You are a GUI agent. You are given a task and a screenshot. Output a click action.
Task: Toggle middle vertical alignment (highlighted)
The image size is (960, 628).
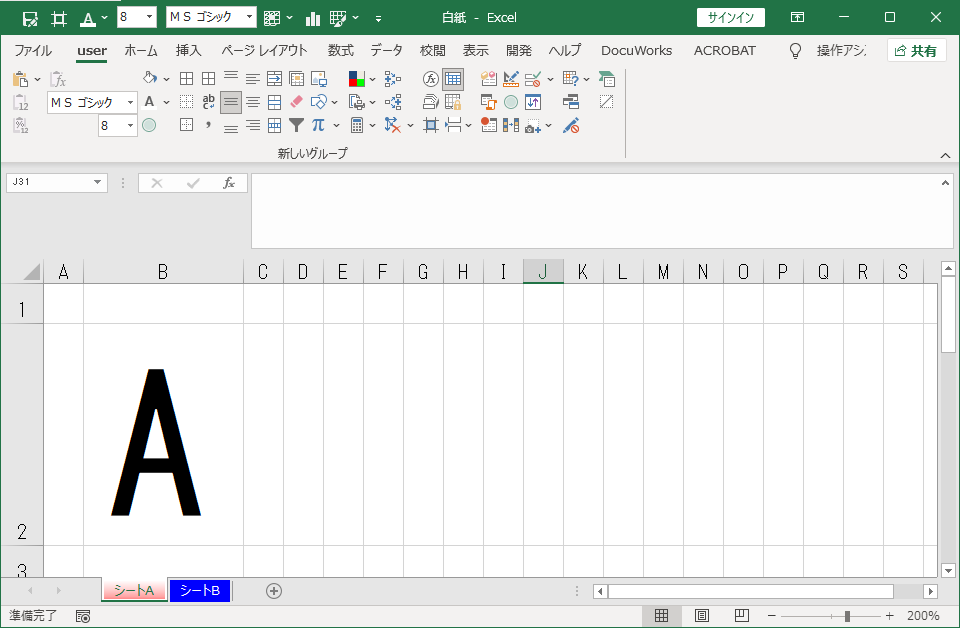(231, 102)
